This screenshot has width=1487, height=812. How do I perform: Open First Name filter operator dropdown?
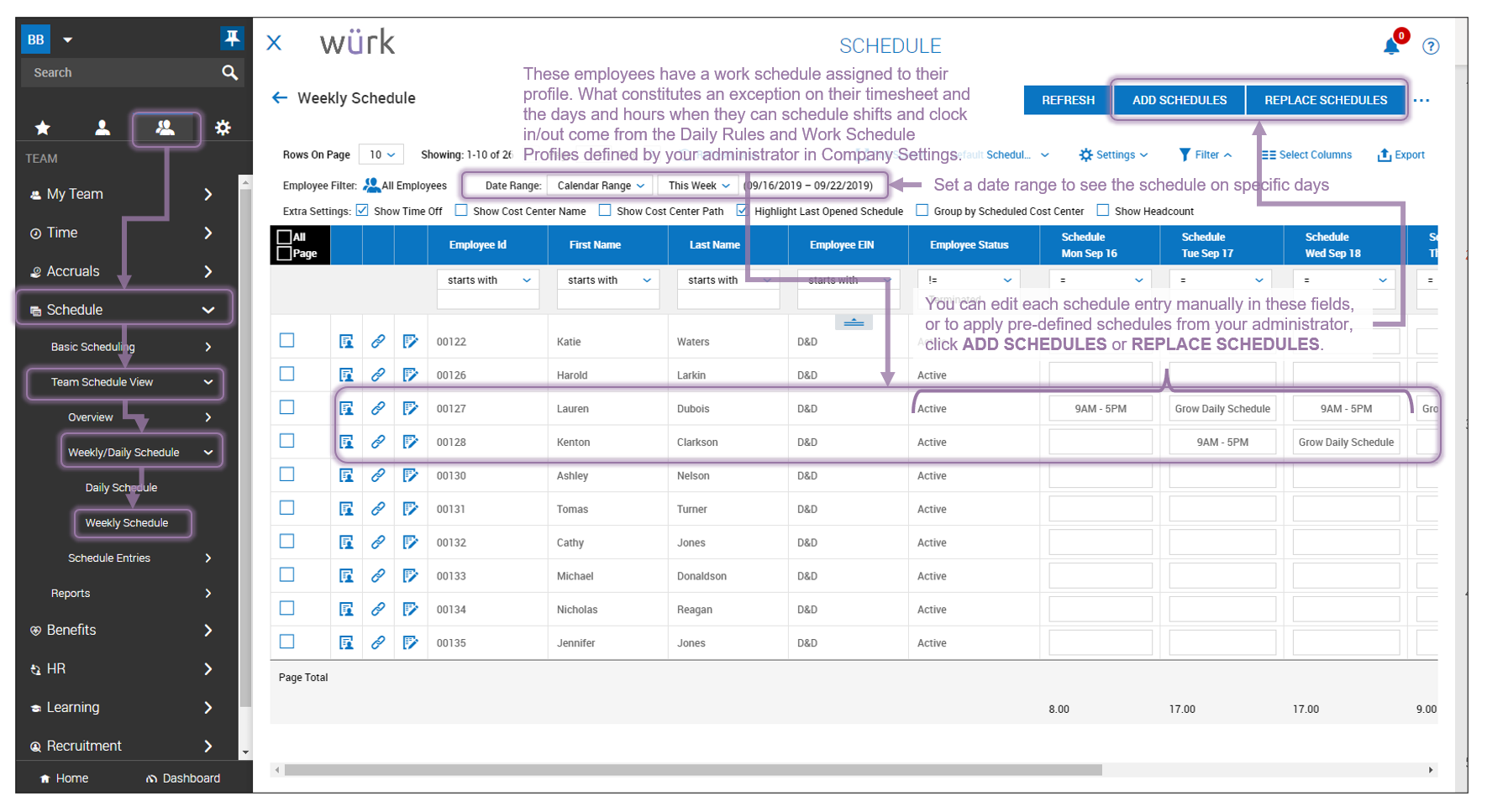click(x=608, y=280)
